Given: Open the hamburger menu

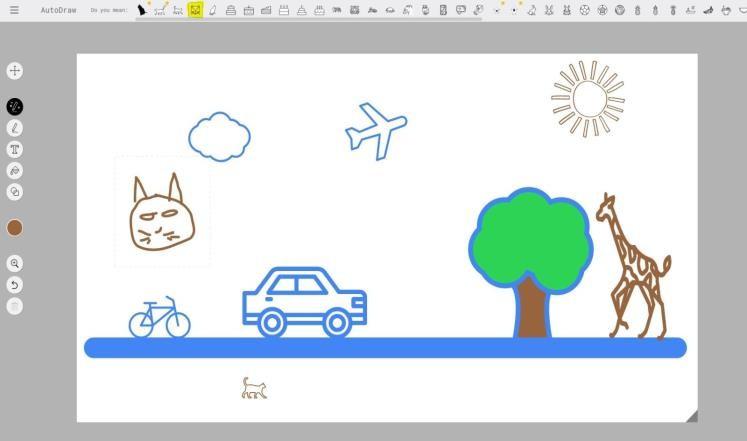Looking at the screenshot, I should (x=14, y=10).
